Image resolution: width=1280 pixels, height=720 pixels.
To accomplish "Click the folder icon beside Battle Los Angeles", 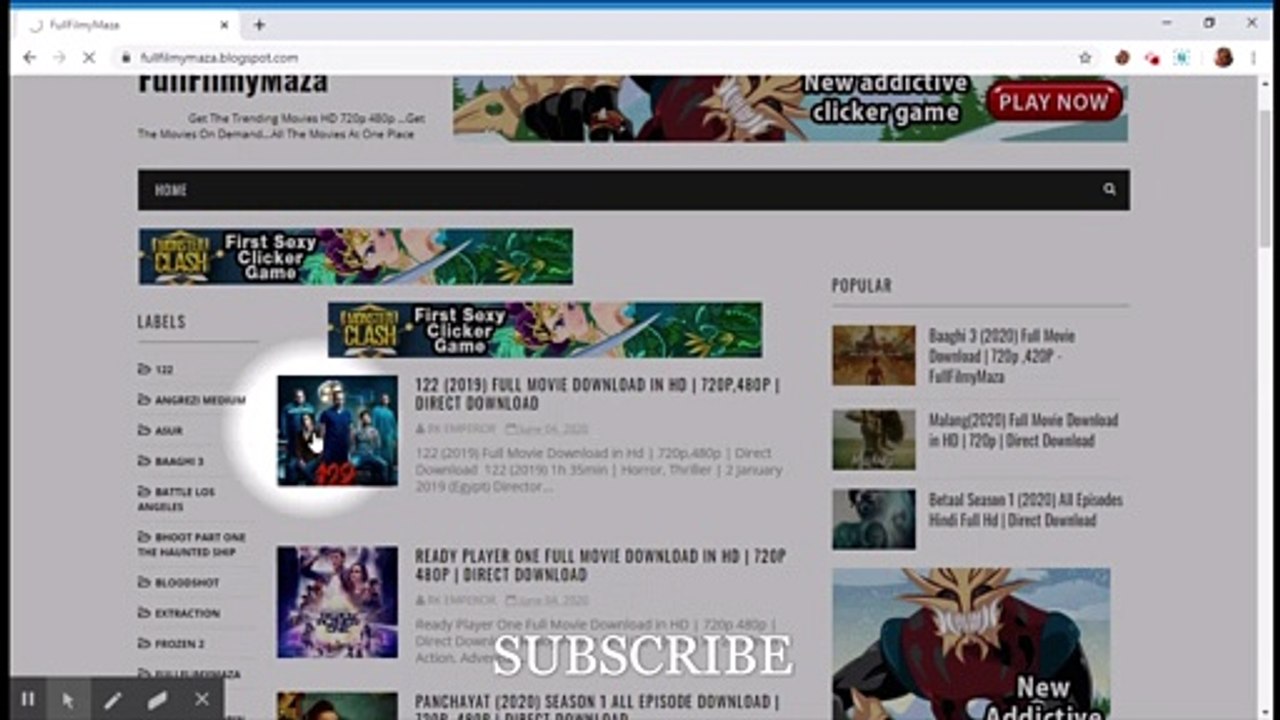I will point(144,491).
